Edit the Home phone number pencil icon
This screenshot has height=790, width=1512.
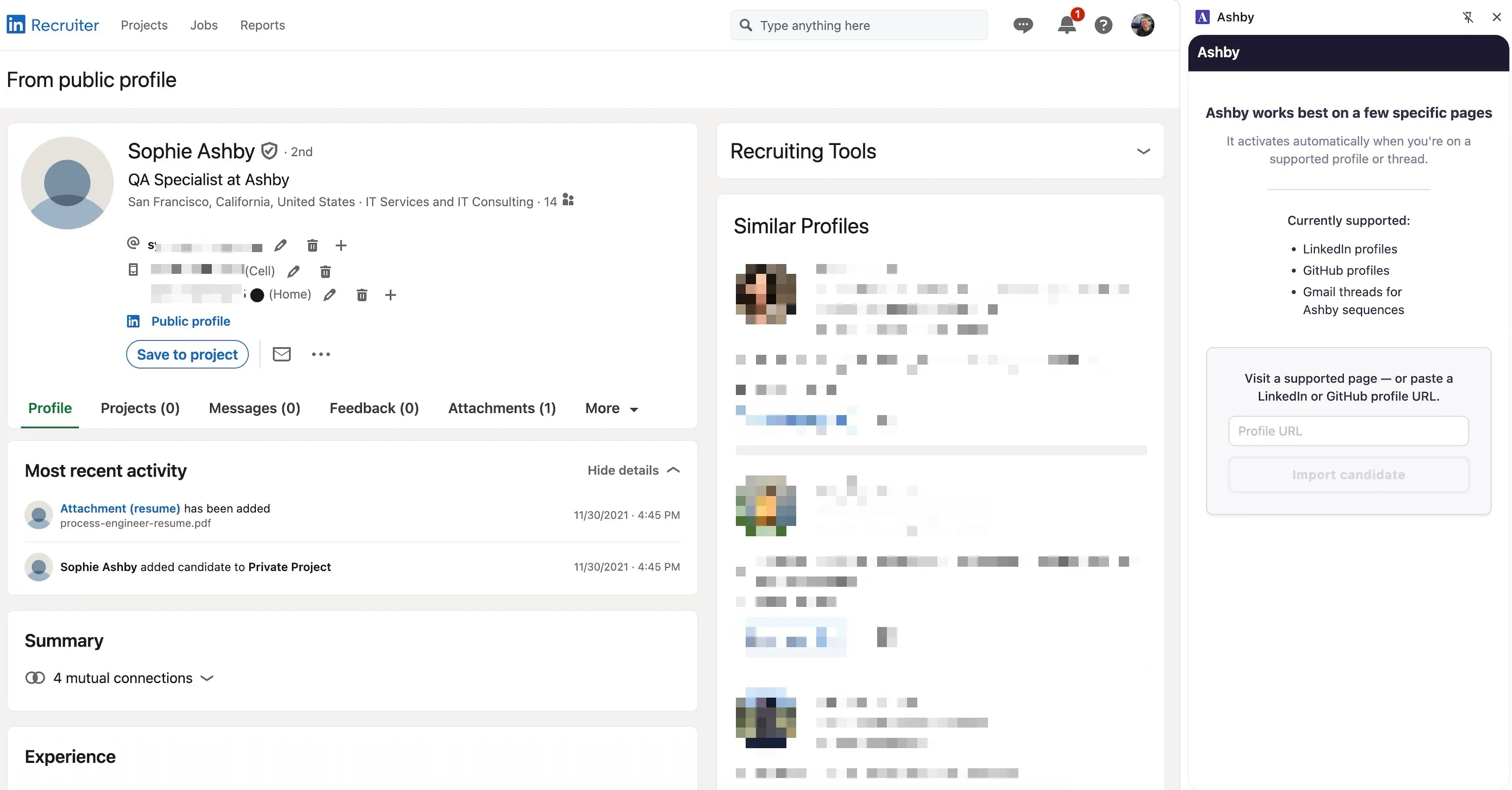(x=330, y=295)
